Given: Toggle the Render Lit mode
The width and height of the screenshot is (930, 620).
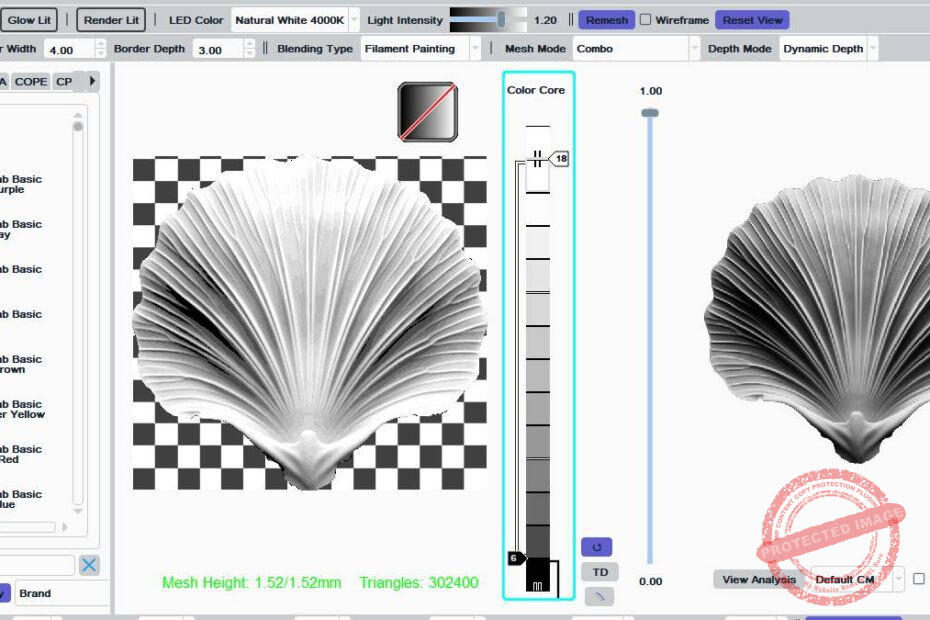Looking at the screenshot, I should click(111, 20).
